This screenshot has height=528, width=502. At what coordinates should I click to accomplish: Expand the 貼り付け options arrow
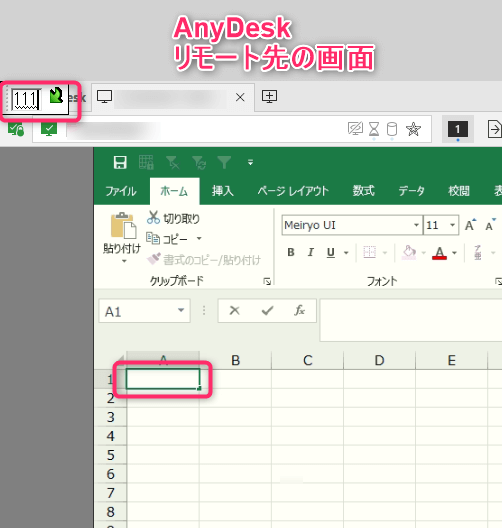coord(124,261)
